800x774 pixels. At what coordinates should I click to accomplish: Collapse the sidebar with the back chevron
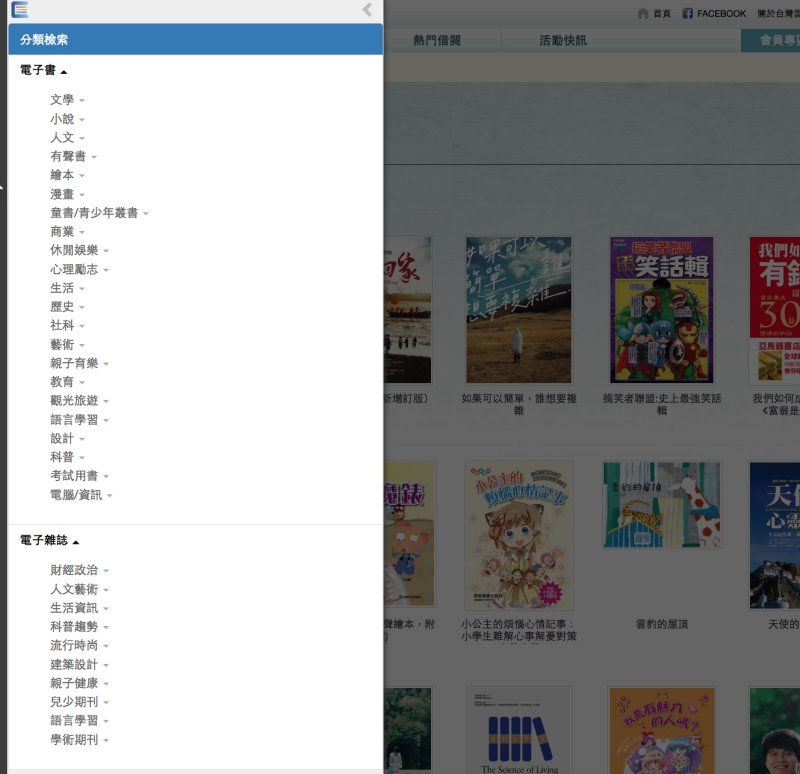pos(367,10)
